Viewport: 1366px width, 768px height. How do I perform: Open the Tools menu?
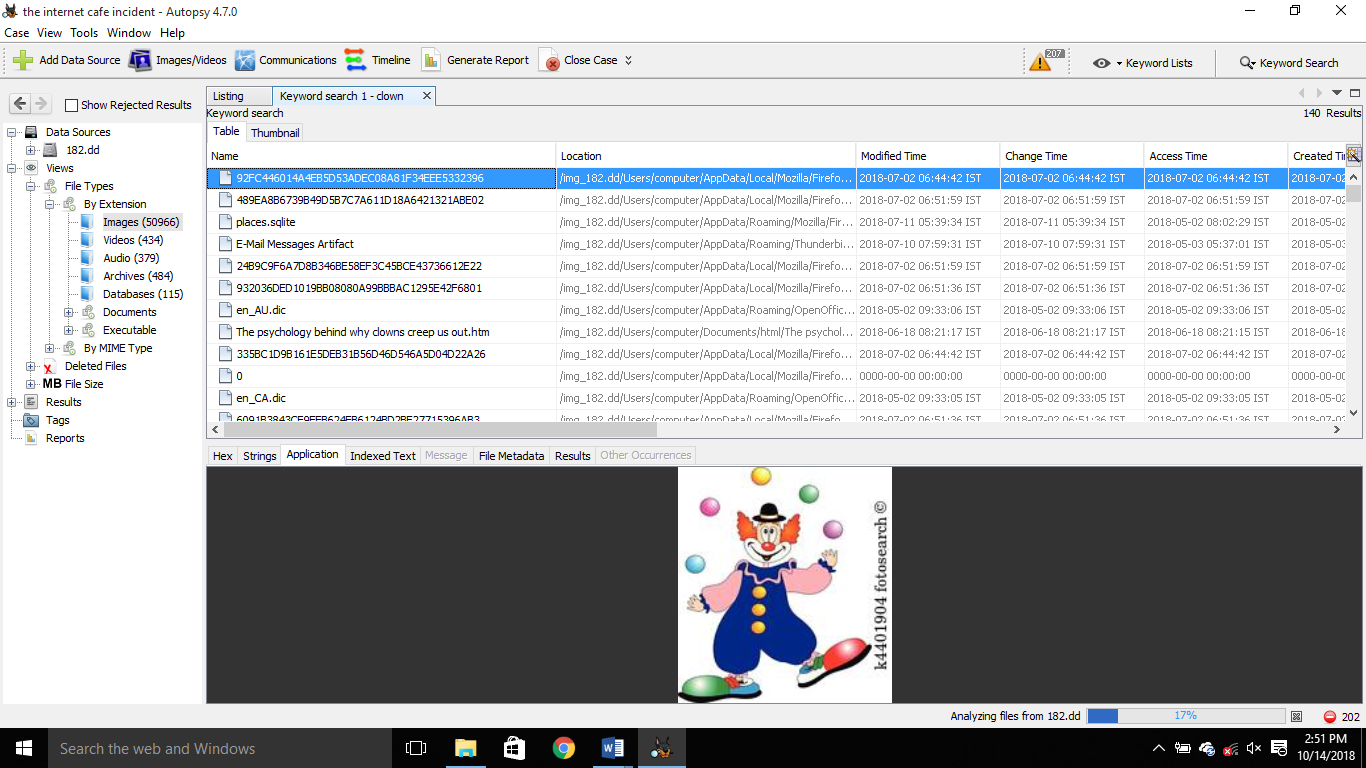point(84,33)
